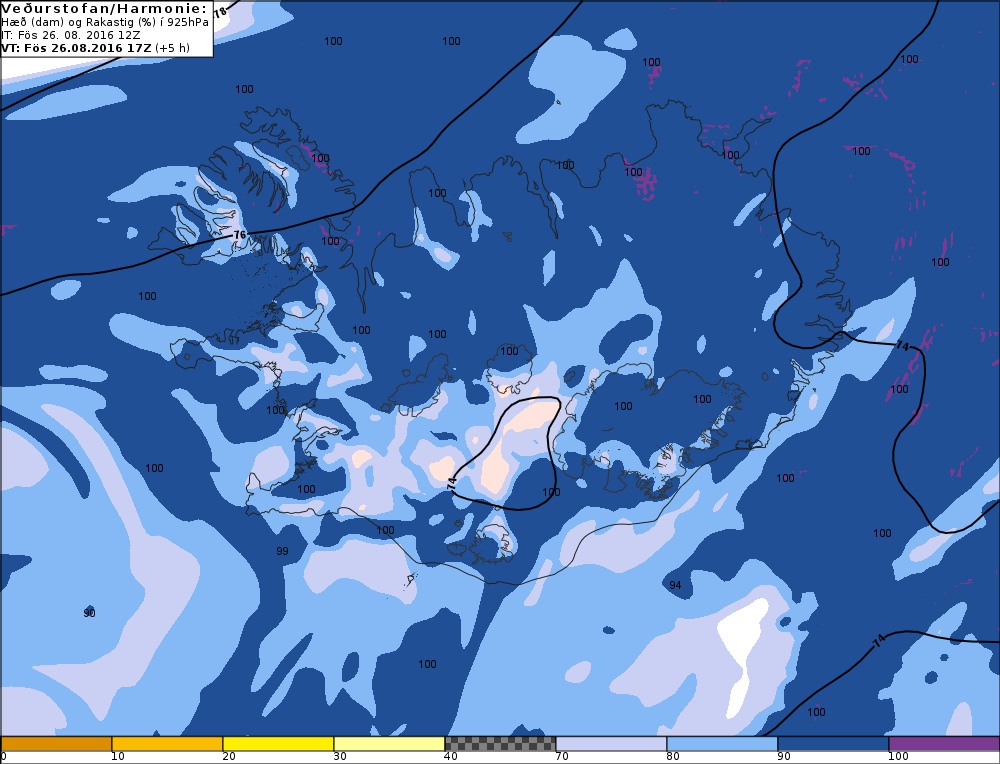This screenshot has height=764, width=1000.
Task: Pick the lavender 70–80 legend swatch
Action: pos(611,744)
